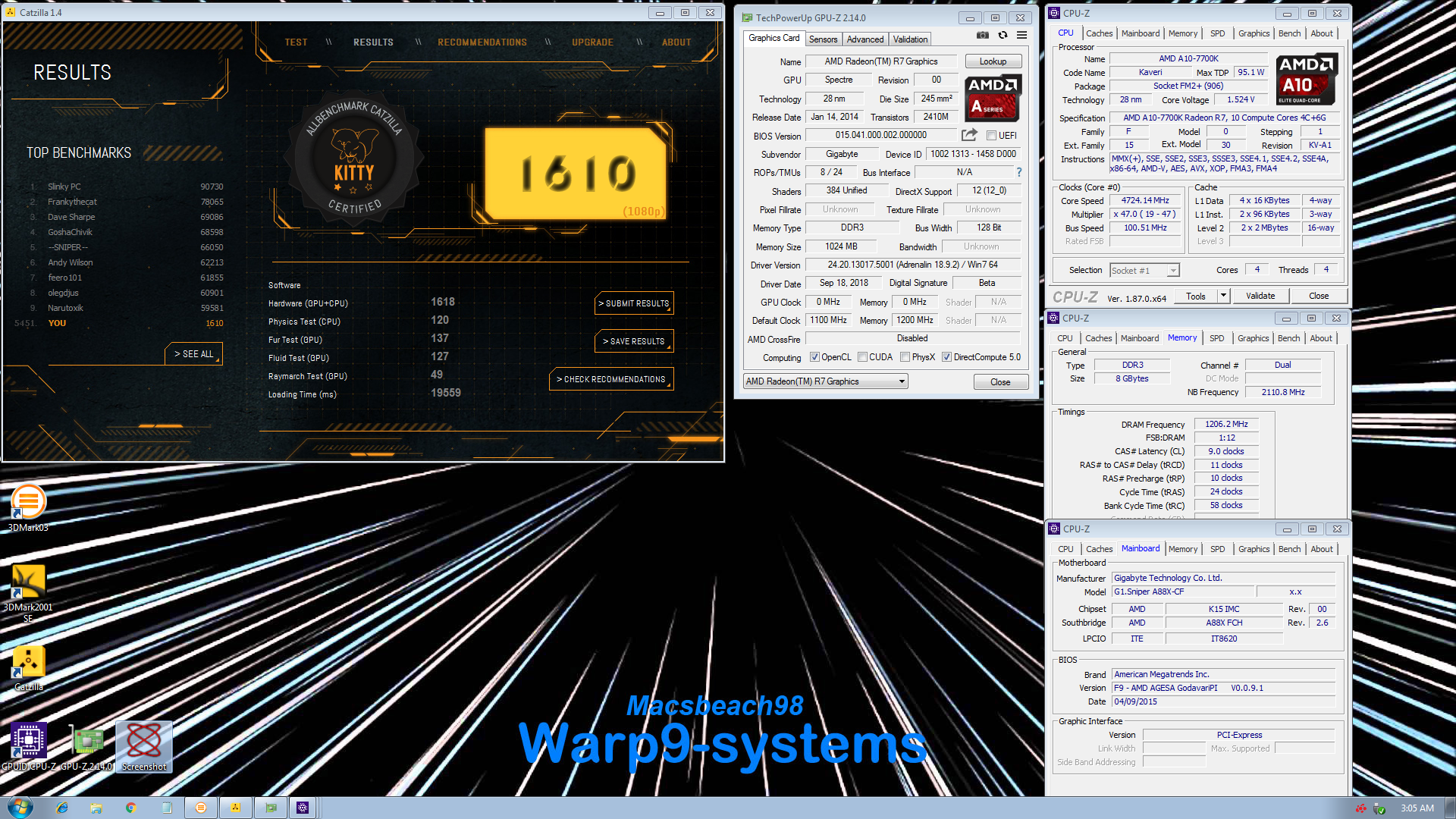The width and height of the screenshot is (1456, 819).
Task: Click the yellow 1610 score panel
Action: click(576, 173)
